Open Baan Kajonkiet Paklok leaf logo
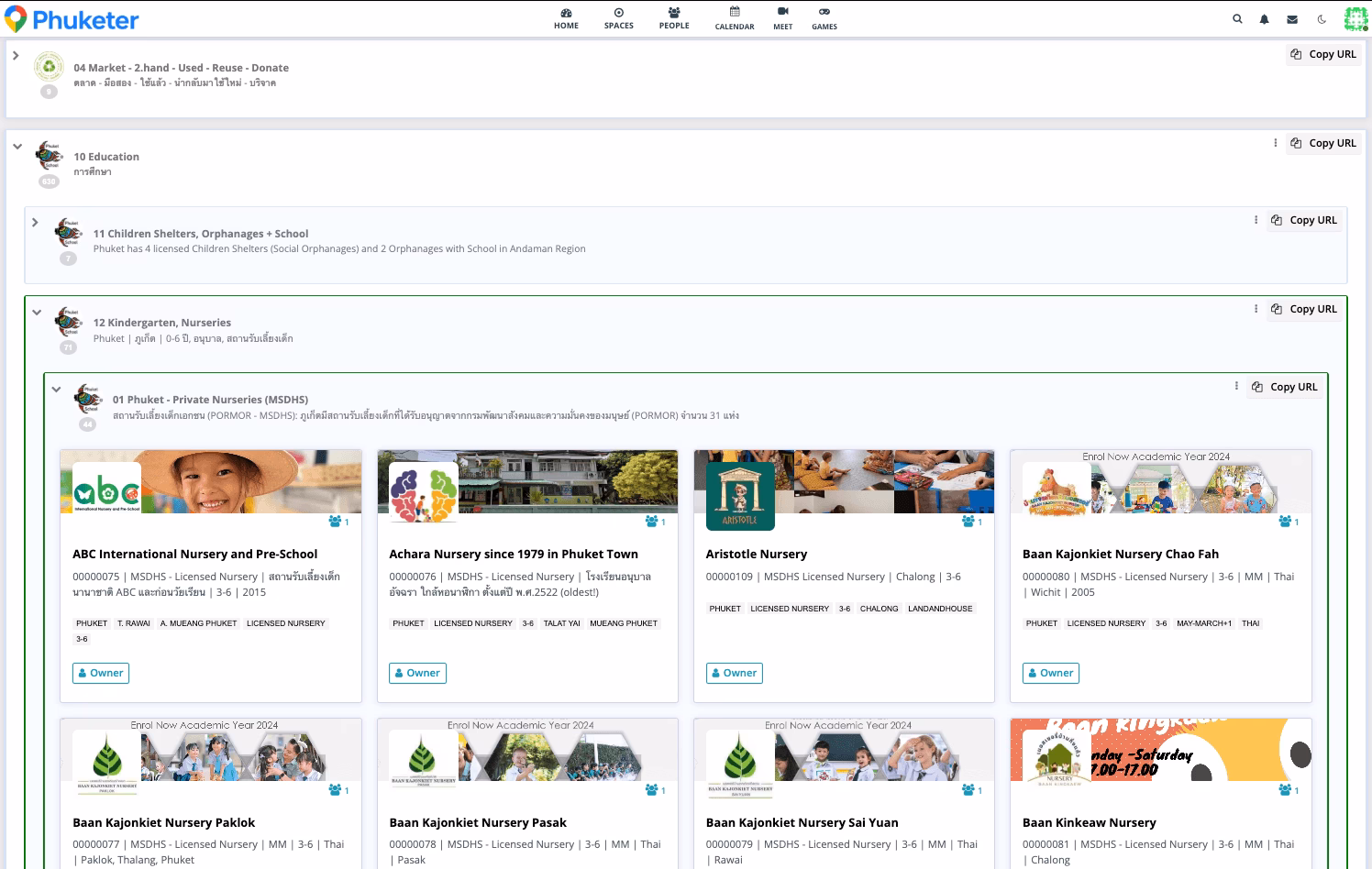Image resolution: width=1372 pixels, height=869 pixels. 106,764
